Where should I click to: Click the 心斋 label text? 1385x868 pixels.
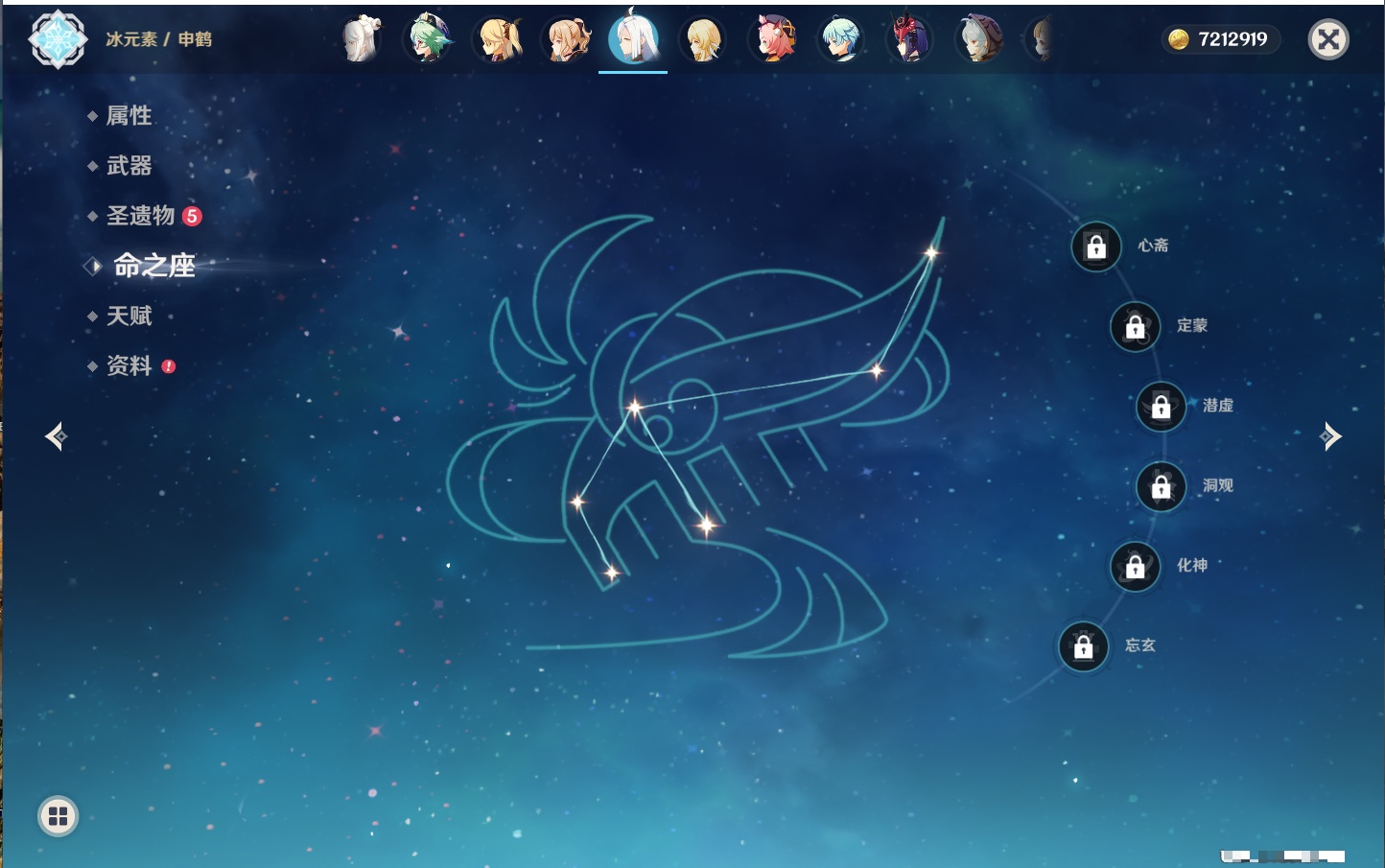1153,246
